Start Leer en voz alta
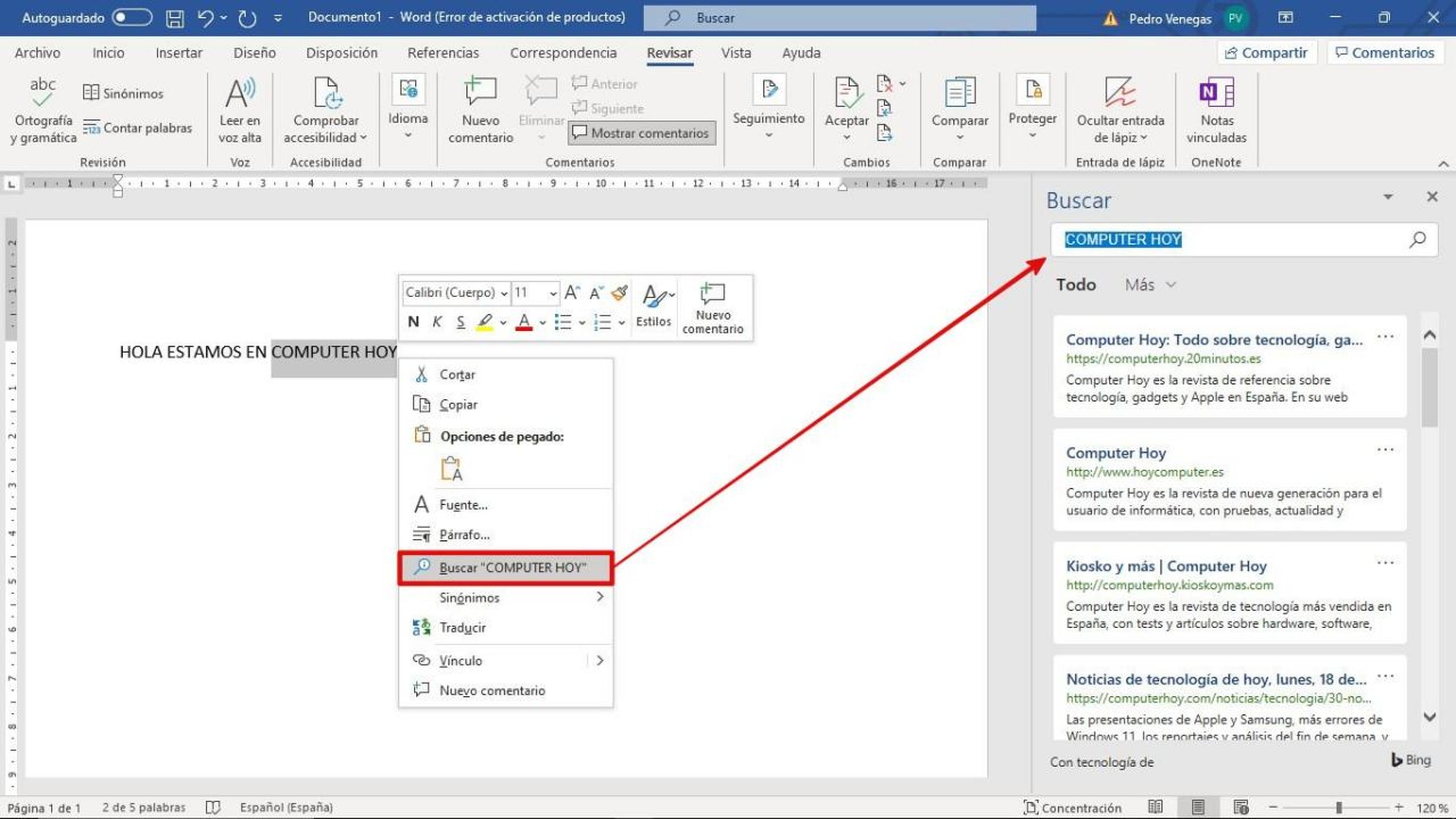The image size is (1456, 819). pos(240,111)
